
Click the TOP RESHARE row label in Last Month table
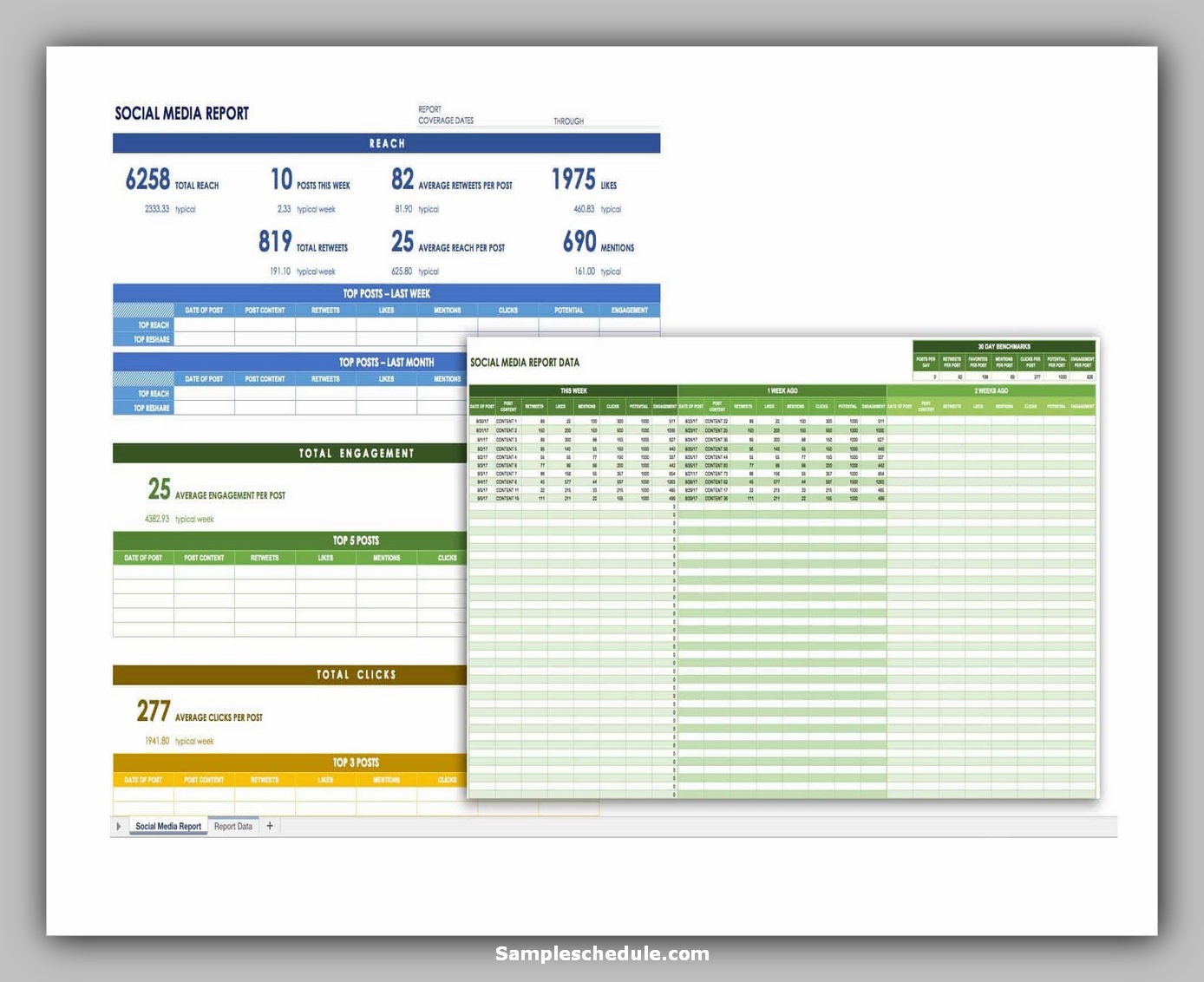(x=144, y=408)
